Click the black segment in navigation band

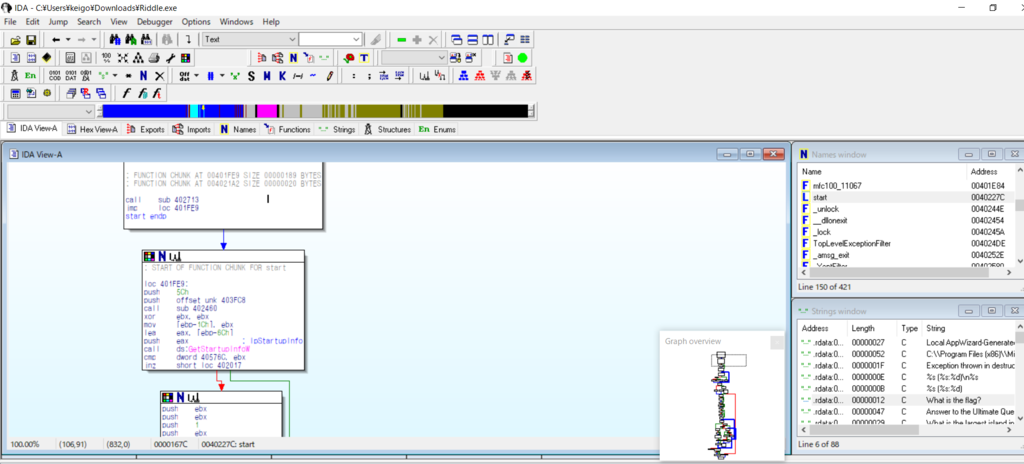[485, 112]
